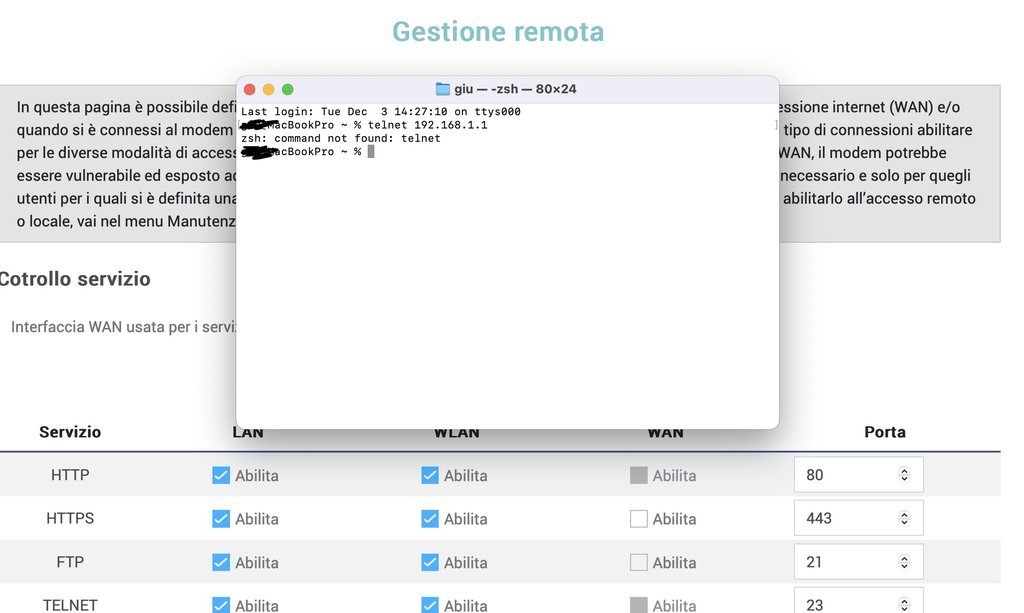Viewport: 1024px width, 613px height.
Task: Toggle HTTPS on the LAN interface
Action: 221,518
